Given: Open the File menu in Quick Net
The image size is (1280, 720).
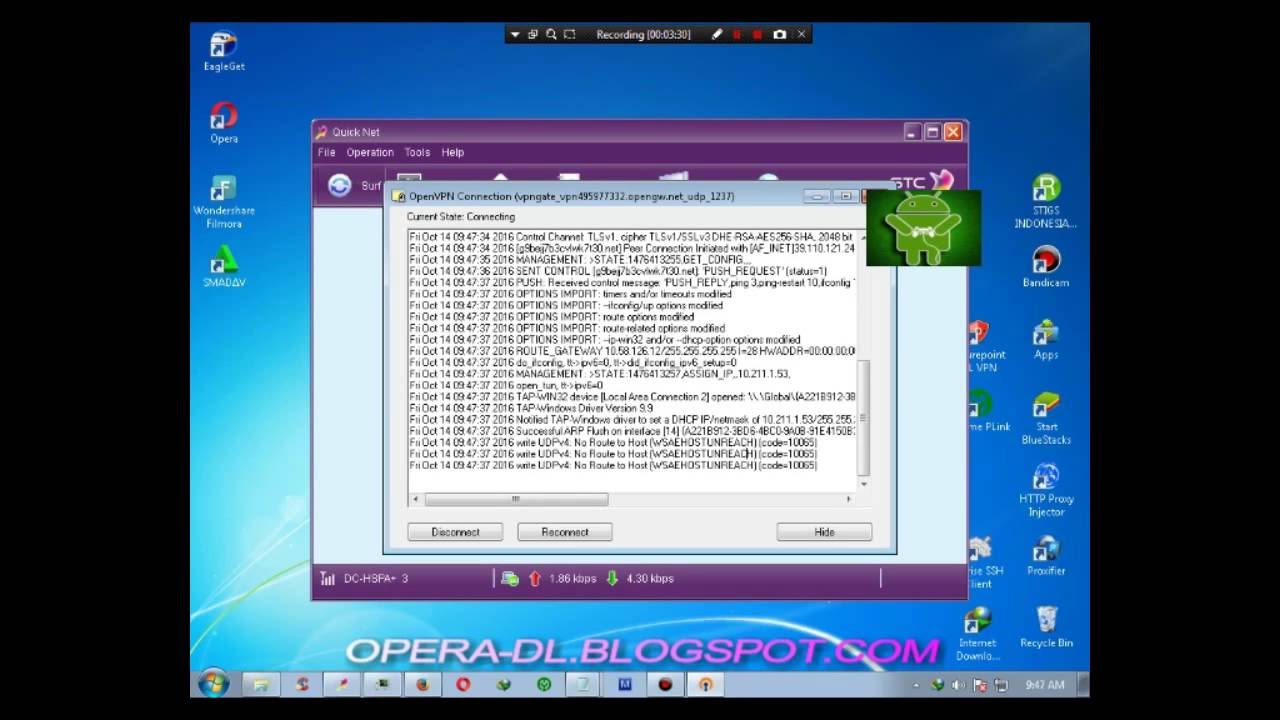Looking at the screenshot, I should click(327, 152).
